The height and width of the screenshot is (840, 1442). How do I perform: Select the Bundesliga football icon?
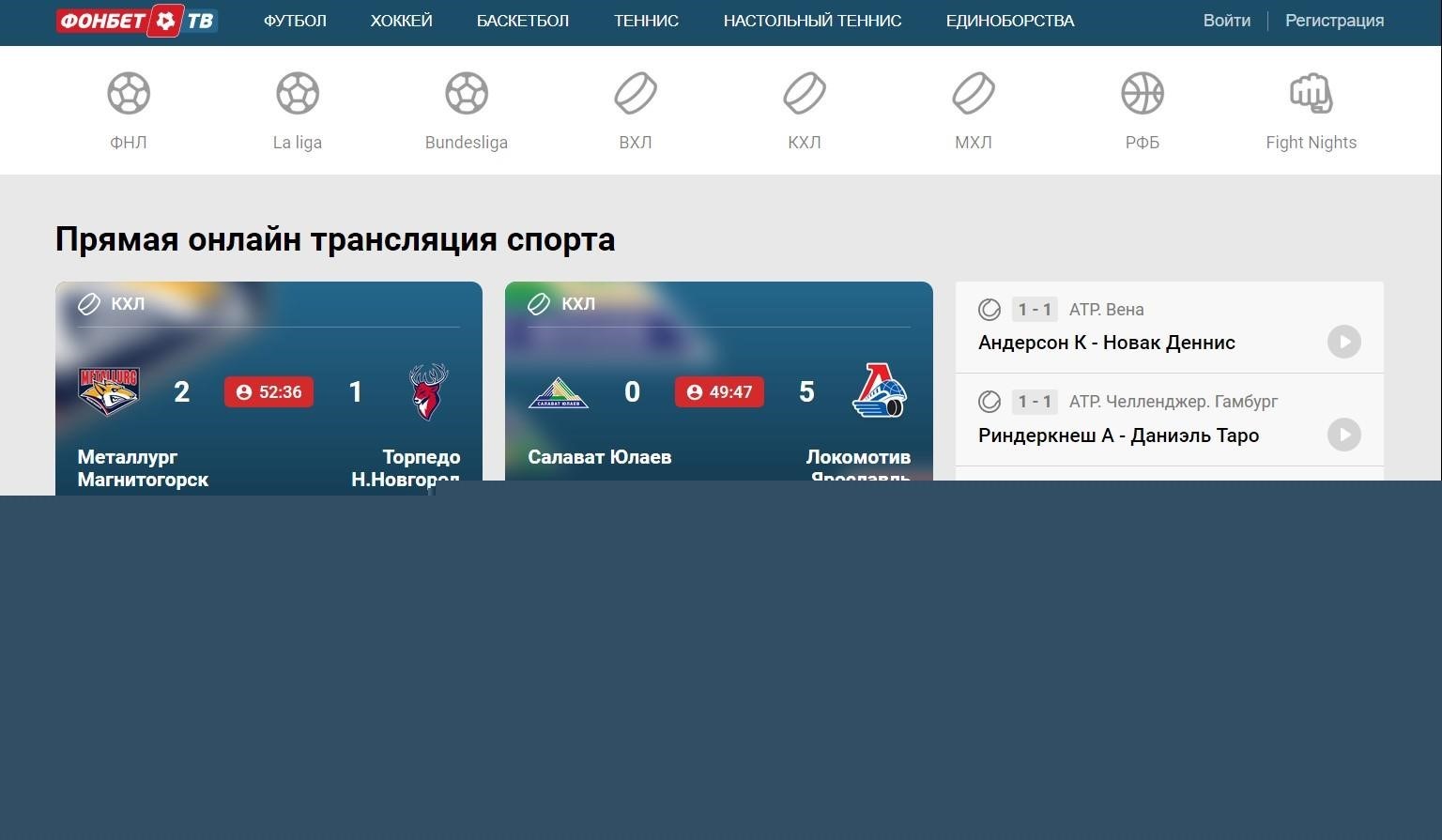pos(467,93)
